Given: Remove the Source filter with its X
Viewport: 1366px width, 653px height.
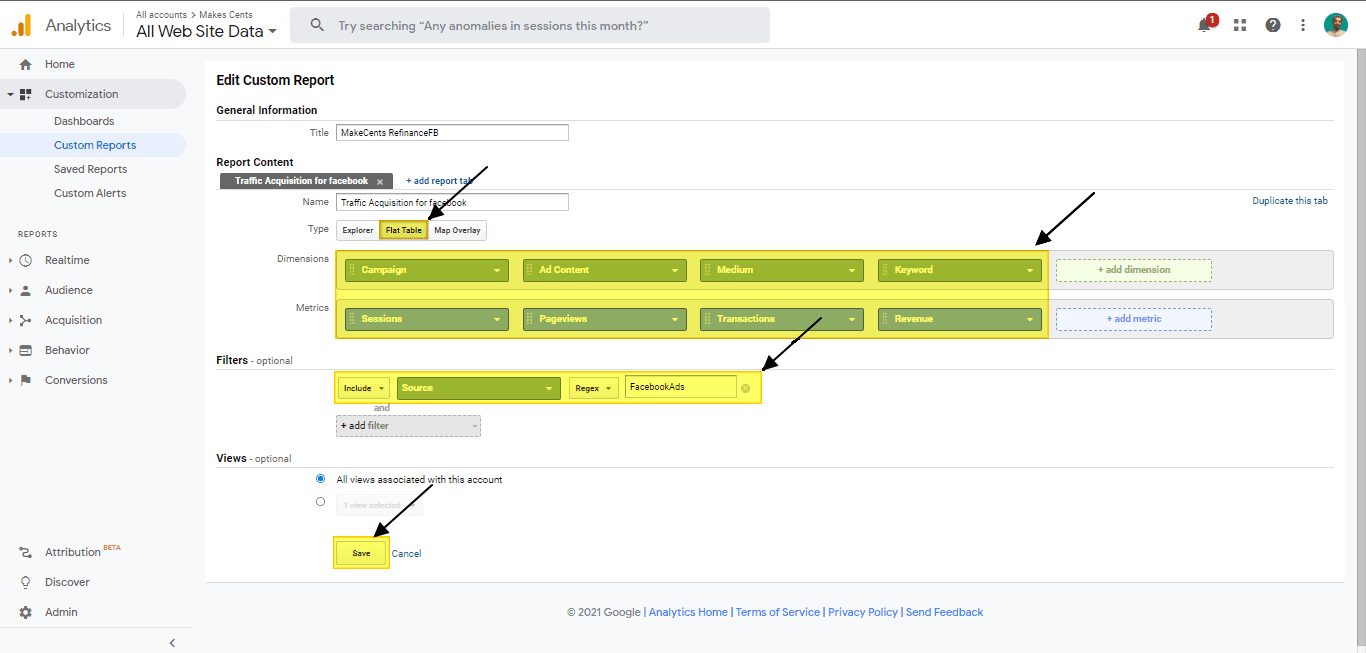Looking at the screenshot, I should coord(745,388).
